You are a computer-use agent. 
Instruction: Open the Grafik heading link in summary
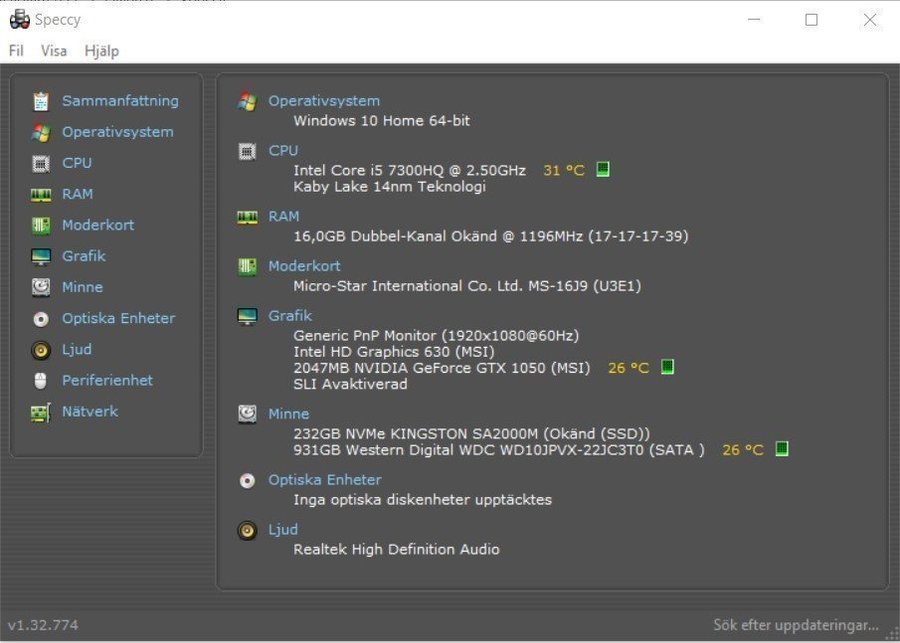coord(290,316)
